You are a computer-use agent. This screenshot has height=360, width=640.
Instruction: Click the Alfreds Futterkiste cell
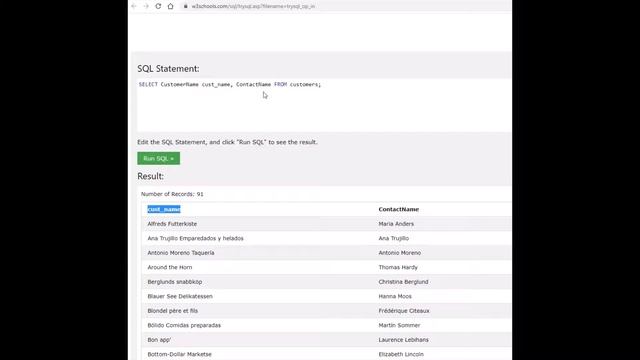coord(172,224)
